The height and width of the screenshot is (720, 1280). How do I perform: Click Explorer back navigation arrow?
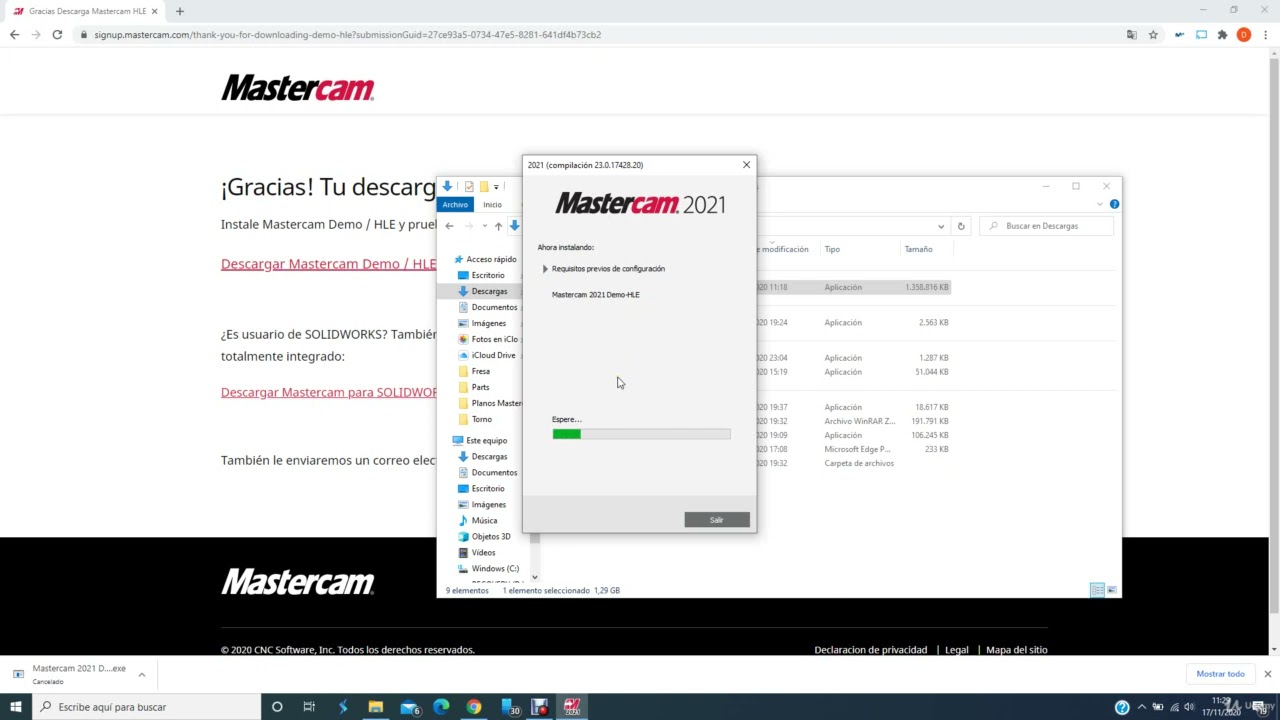(x=449, y=226)
